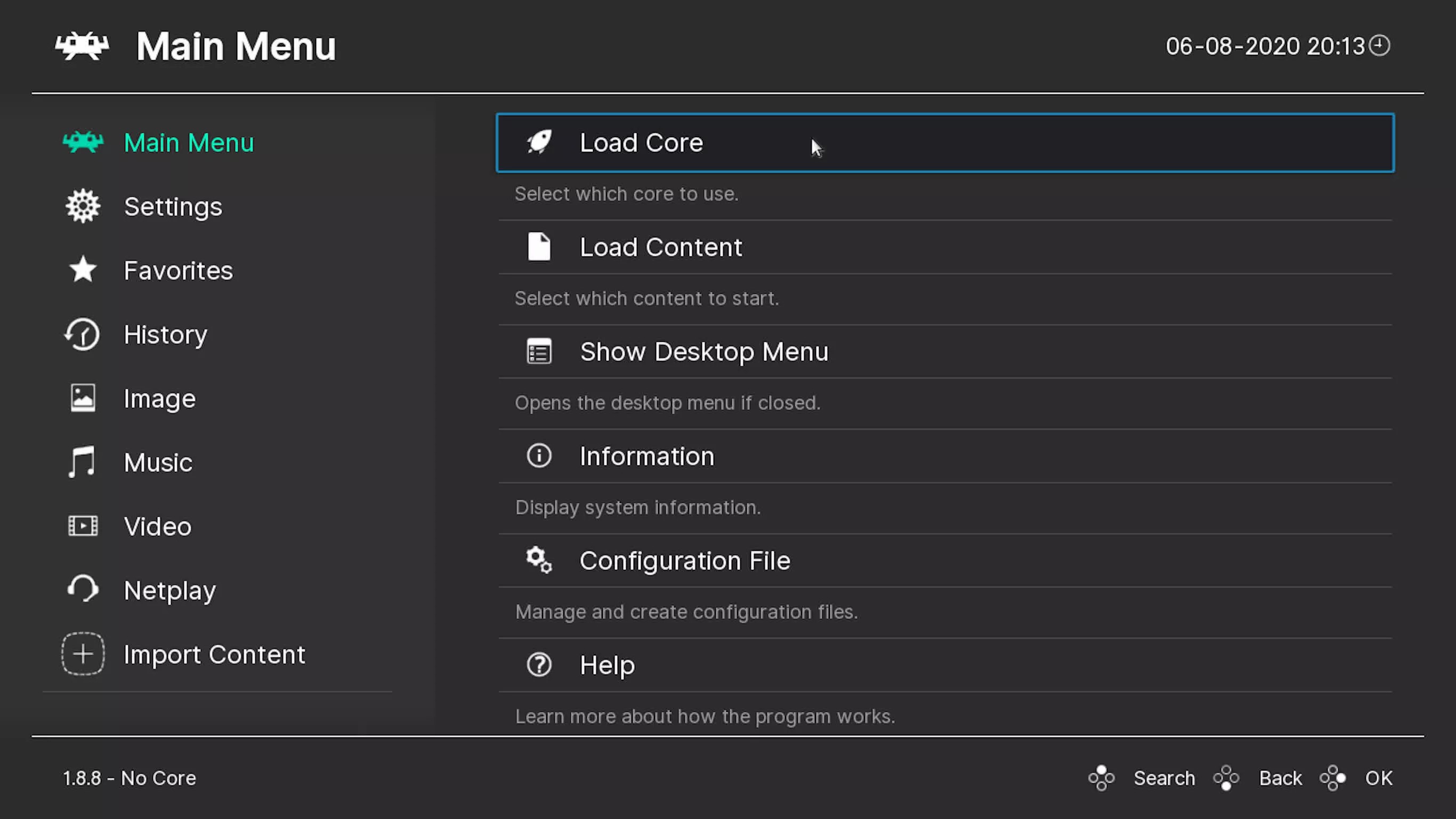Open the Music sidebar section
Viewport: 1456px width, 819px height.
point(158,462)
